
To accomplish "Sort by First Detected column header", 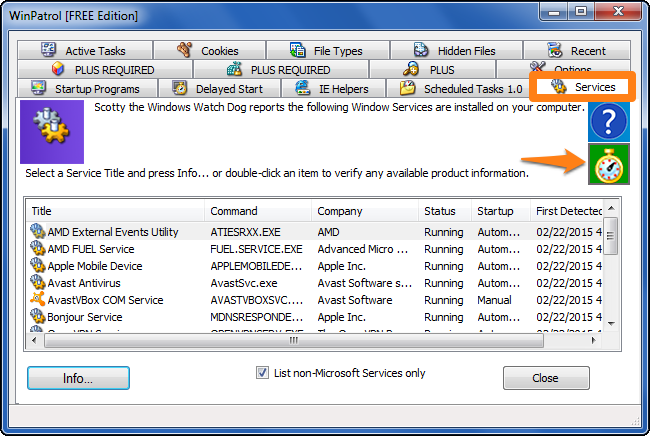I will coord(567,211).
